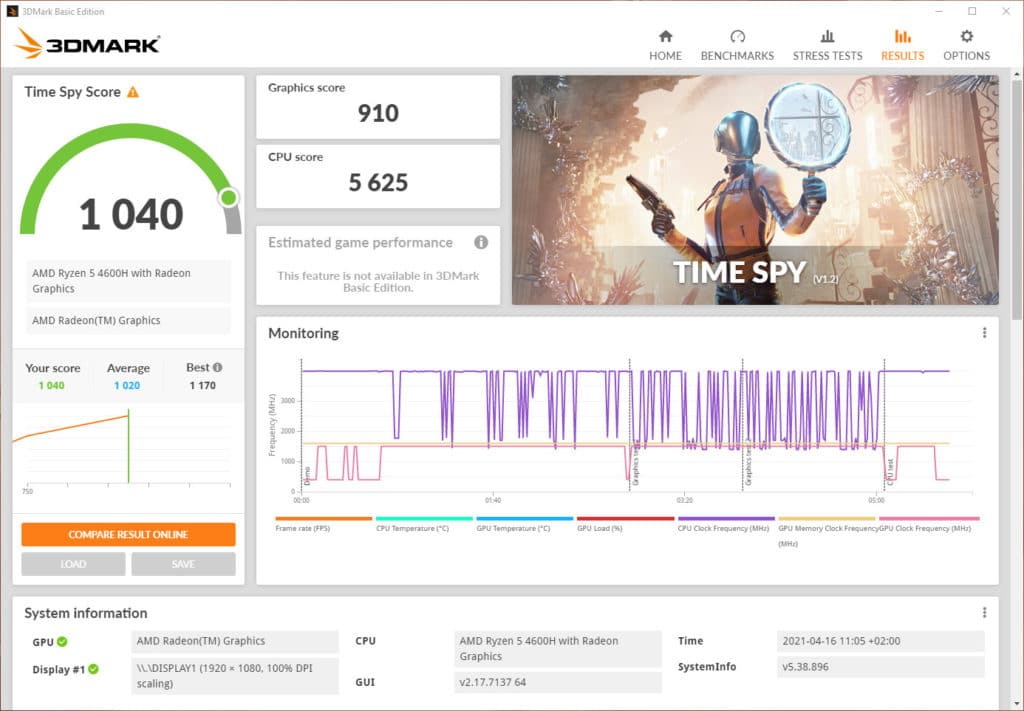Click the Time Spy benchmark artwork

point(755,190)
